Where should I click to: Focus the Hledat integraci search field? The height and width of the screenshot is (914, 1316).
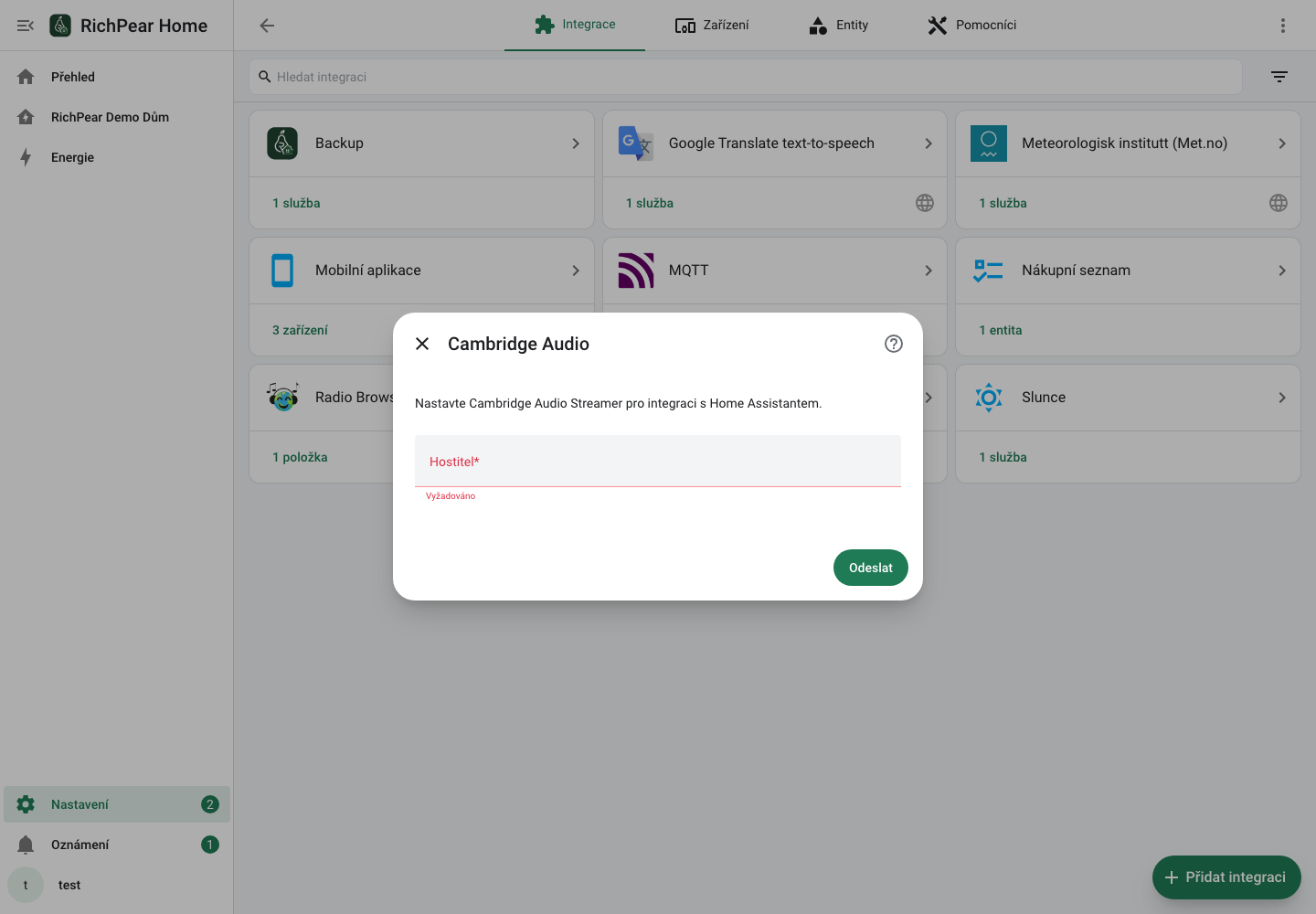(x=746, y=77)
